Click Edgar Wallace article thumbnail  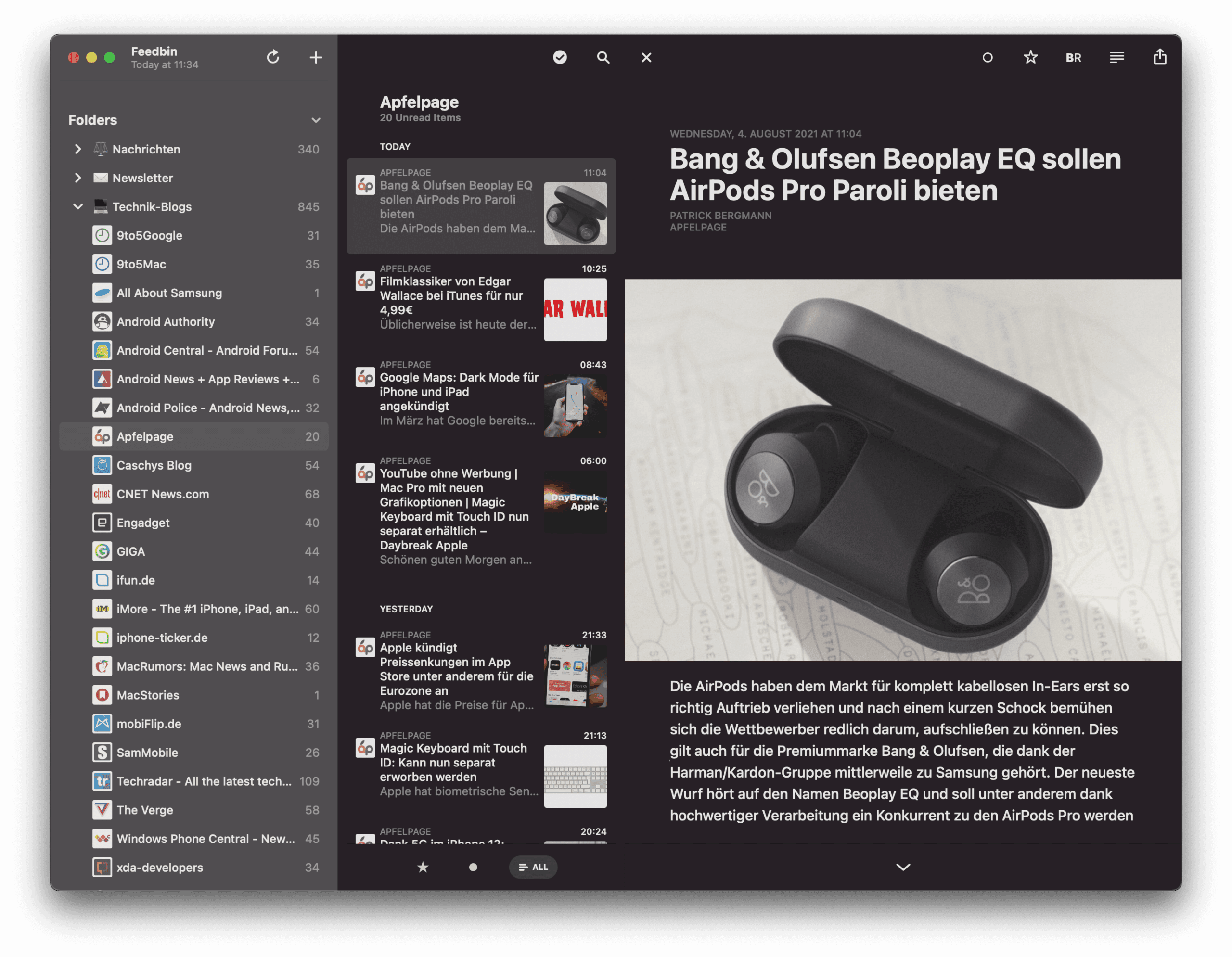tap(576, 309)
